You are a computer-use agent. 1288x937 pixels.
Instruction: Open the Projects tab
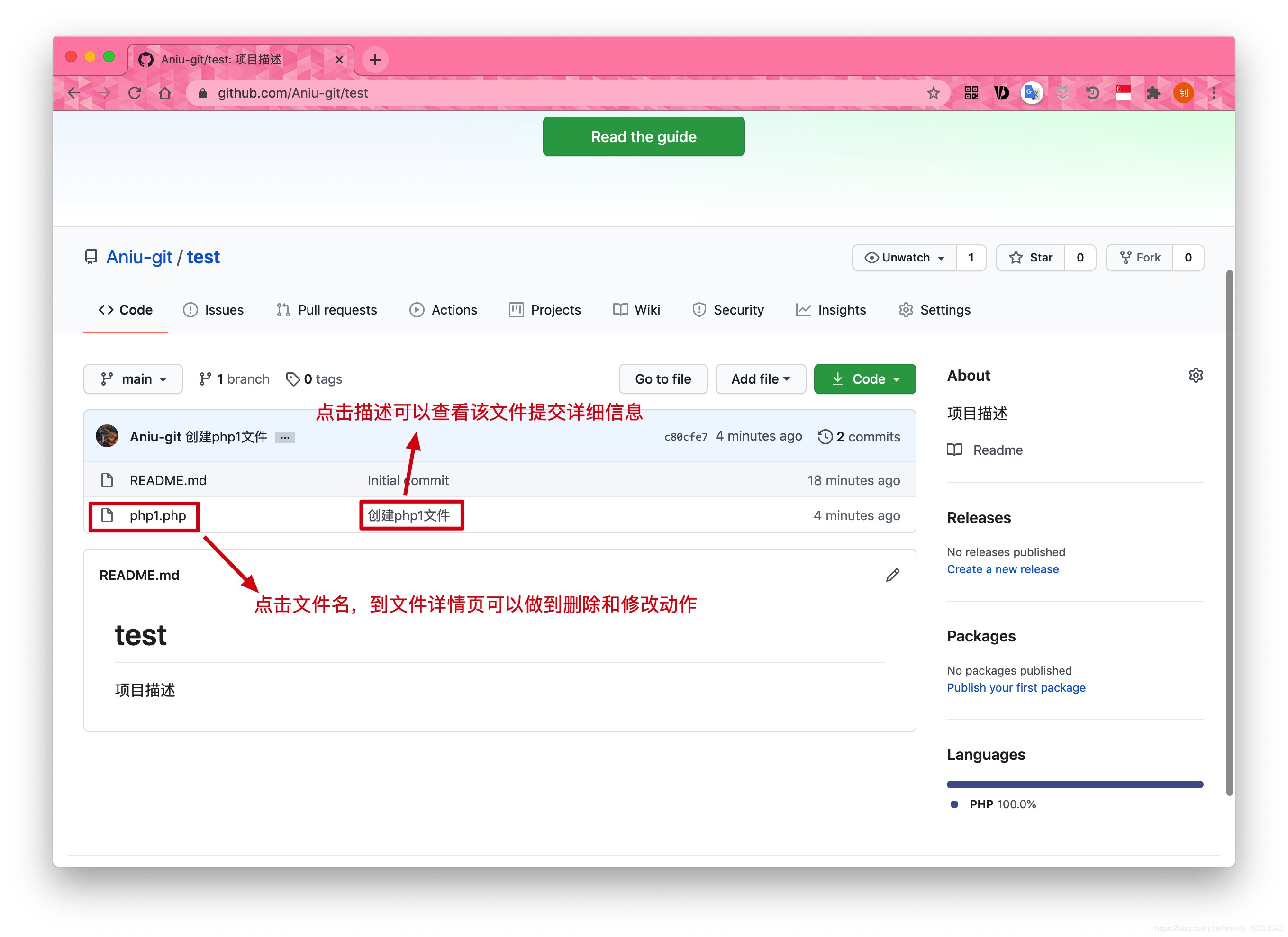(544, 310)
